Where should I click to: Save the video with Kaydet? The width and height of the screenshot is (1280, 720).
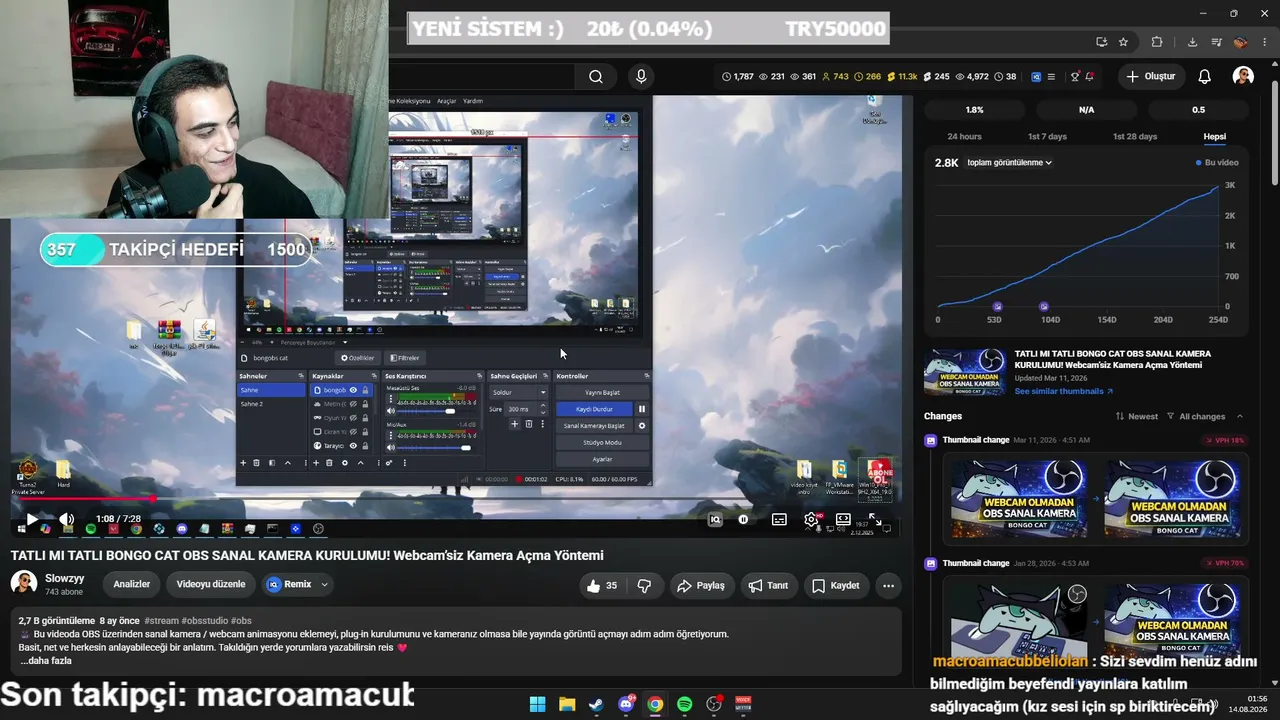836,586
